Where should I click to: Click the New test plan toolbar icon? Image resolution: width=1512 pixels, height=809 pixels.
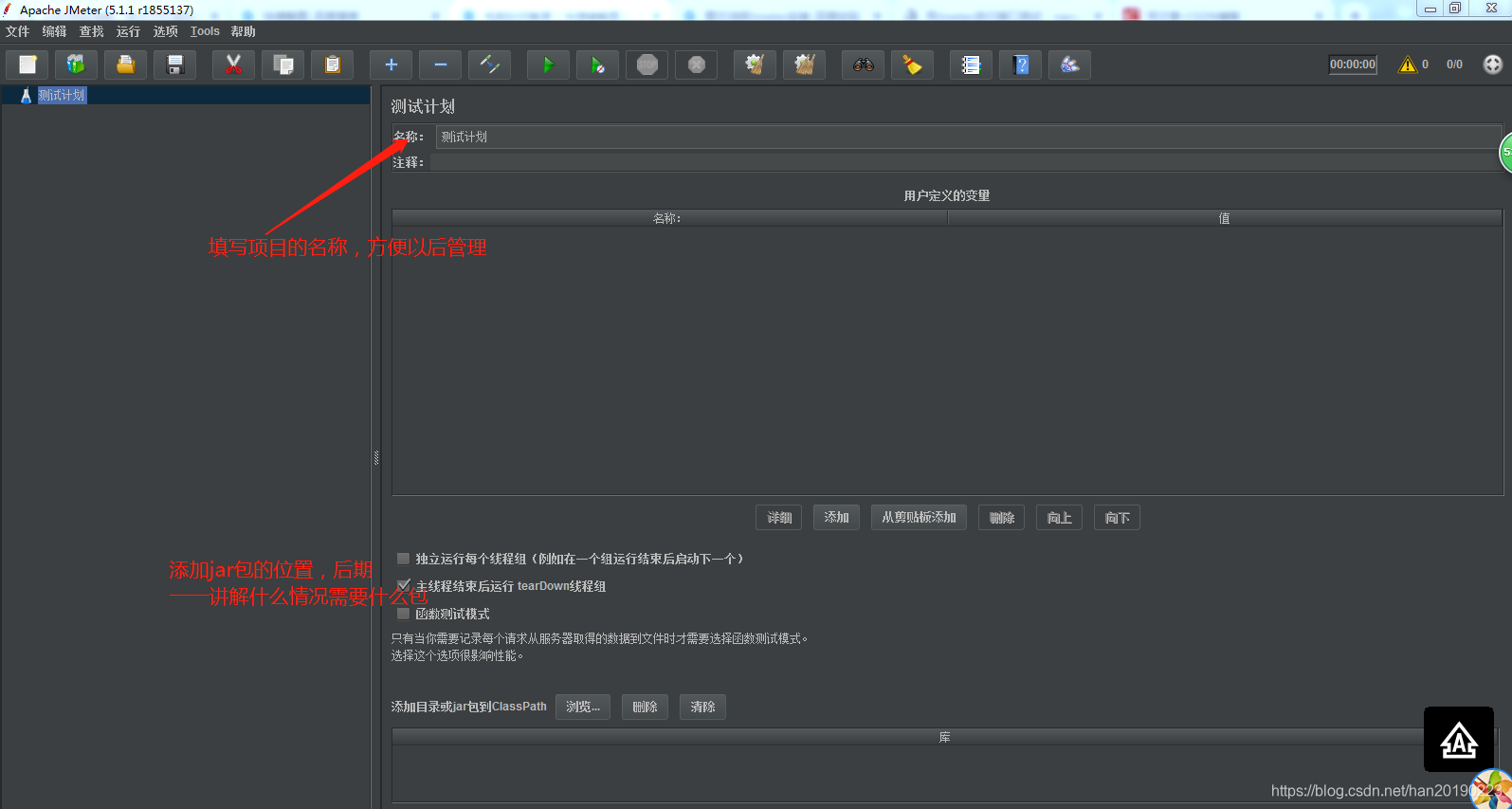click(27, 64)
